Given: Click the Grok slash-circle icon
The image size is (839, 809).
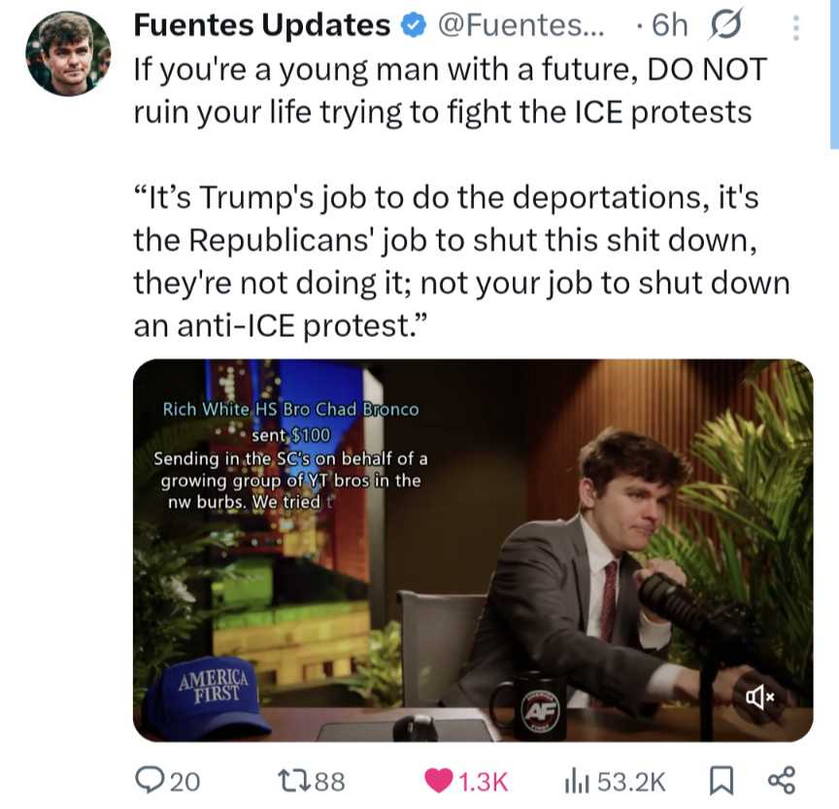Looking at the screenshot, I should [725, 26].
